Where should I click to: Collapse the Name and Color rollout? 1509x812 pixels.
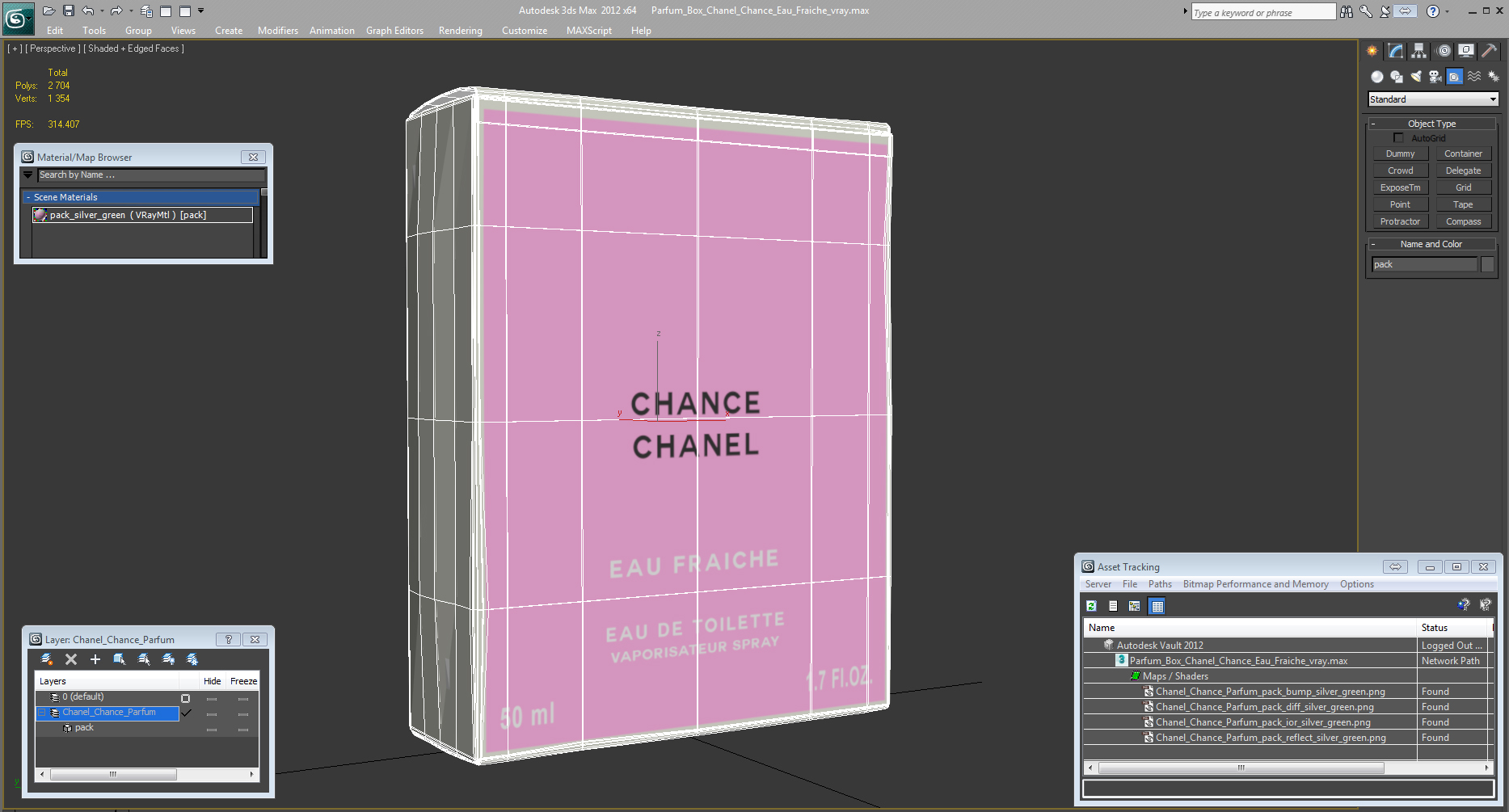point(1431,244)
